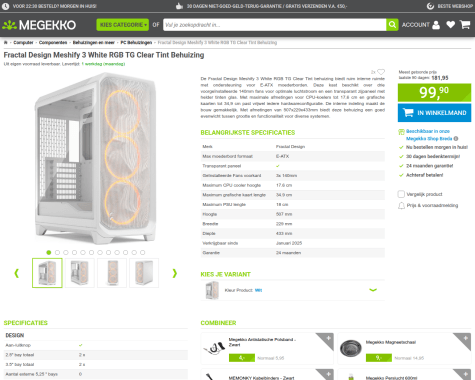Open the shopping cart in header

pyautogui.click(x=465, y=25)
